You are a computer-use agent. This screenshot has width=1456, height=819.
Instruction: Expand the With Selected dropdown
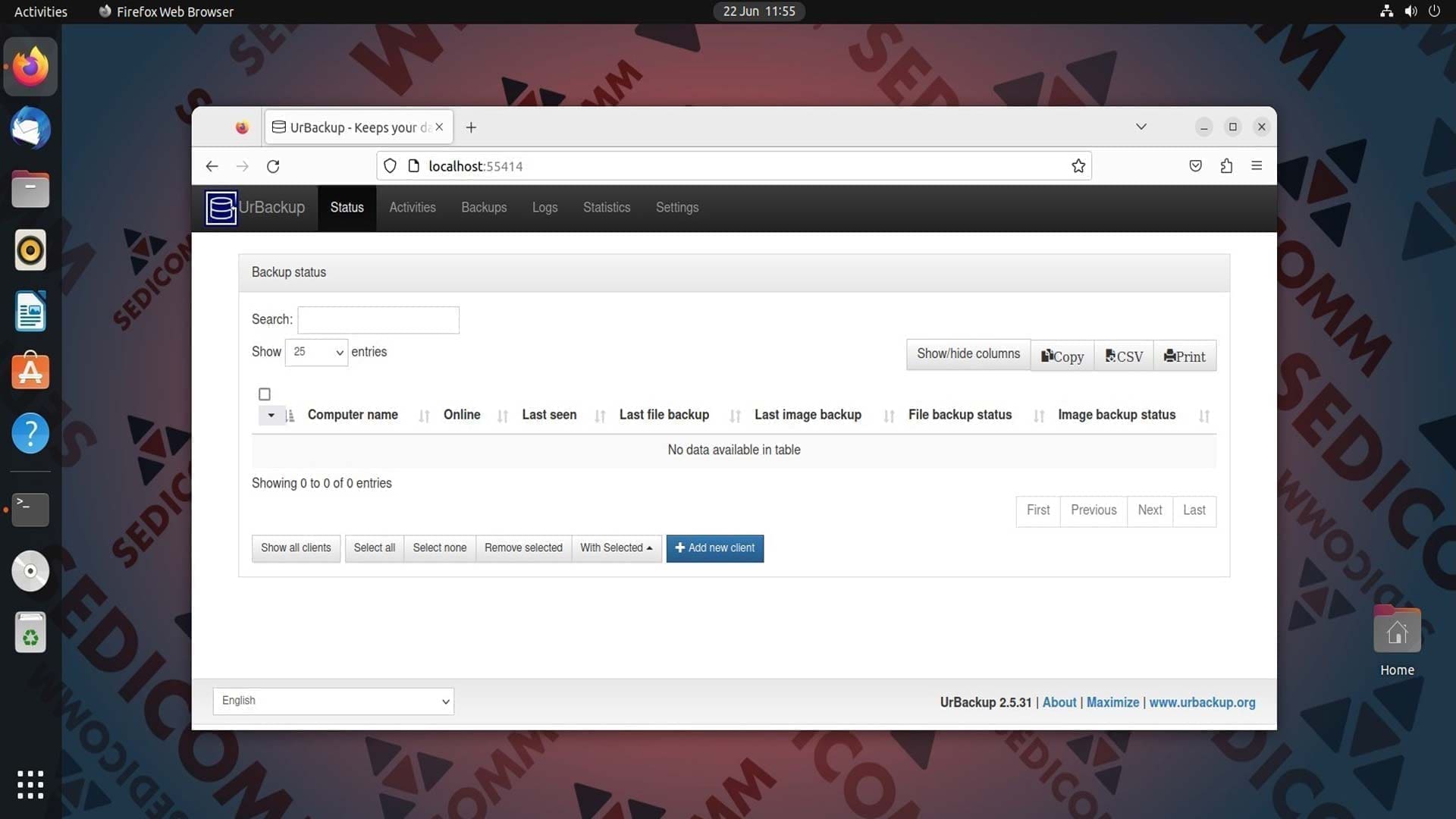coord(617,548)
